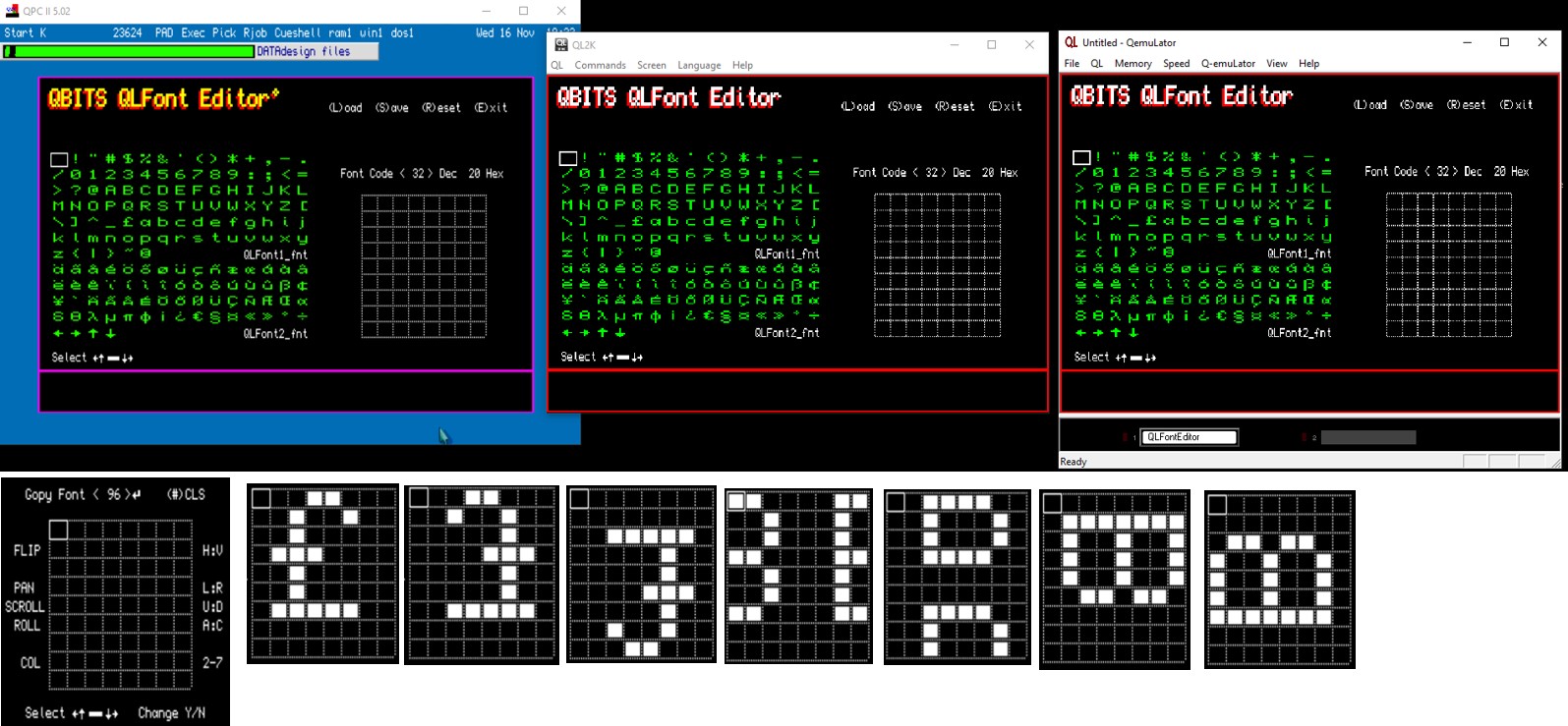
Task: Click Cueshell on QPC top bar
Action: [298, 33]
